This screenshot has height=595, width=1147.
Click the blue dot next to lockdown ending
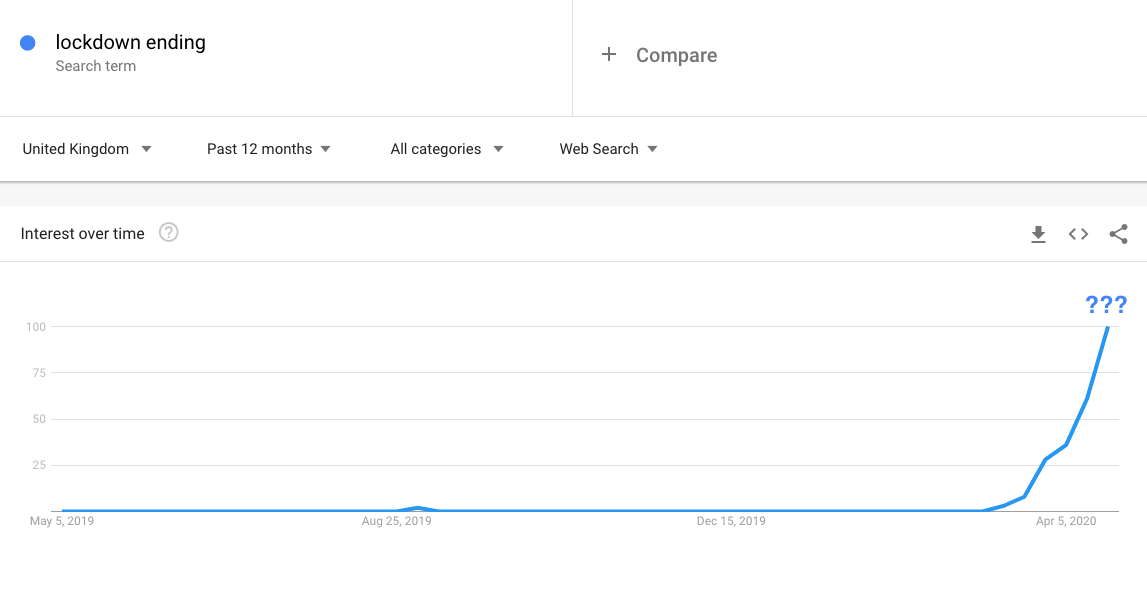[28, 43]
